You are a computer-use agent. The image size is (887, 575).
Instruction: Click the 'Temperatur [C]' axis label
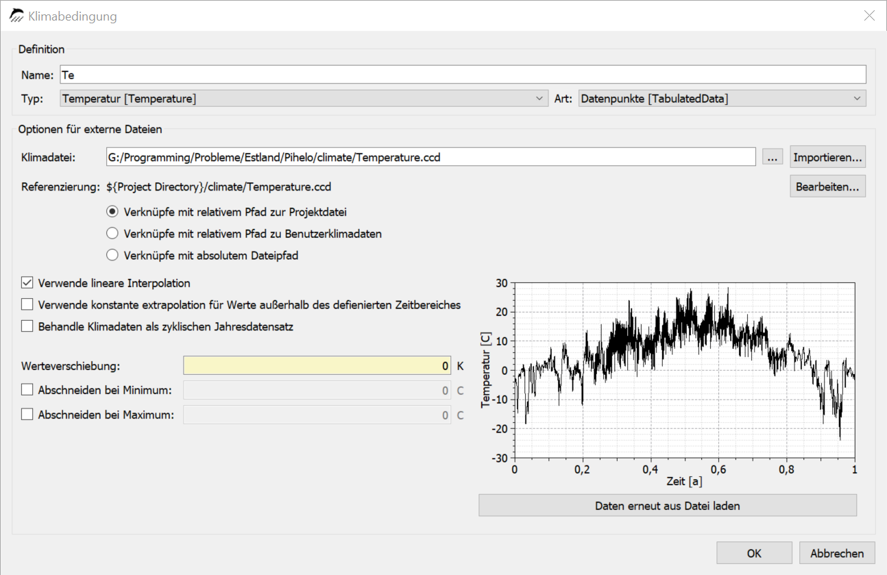pos(485,370)
